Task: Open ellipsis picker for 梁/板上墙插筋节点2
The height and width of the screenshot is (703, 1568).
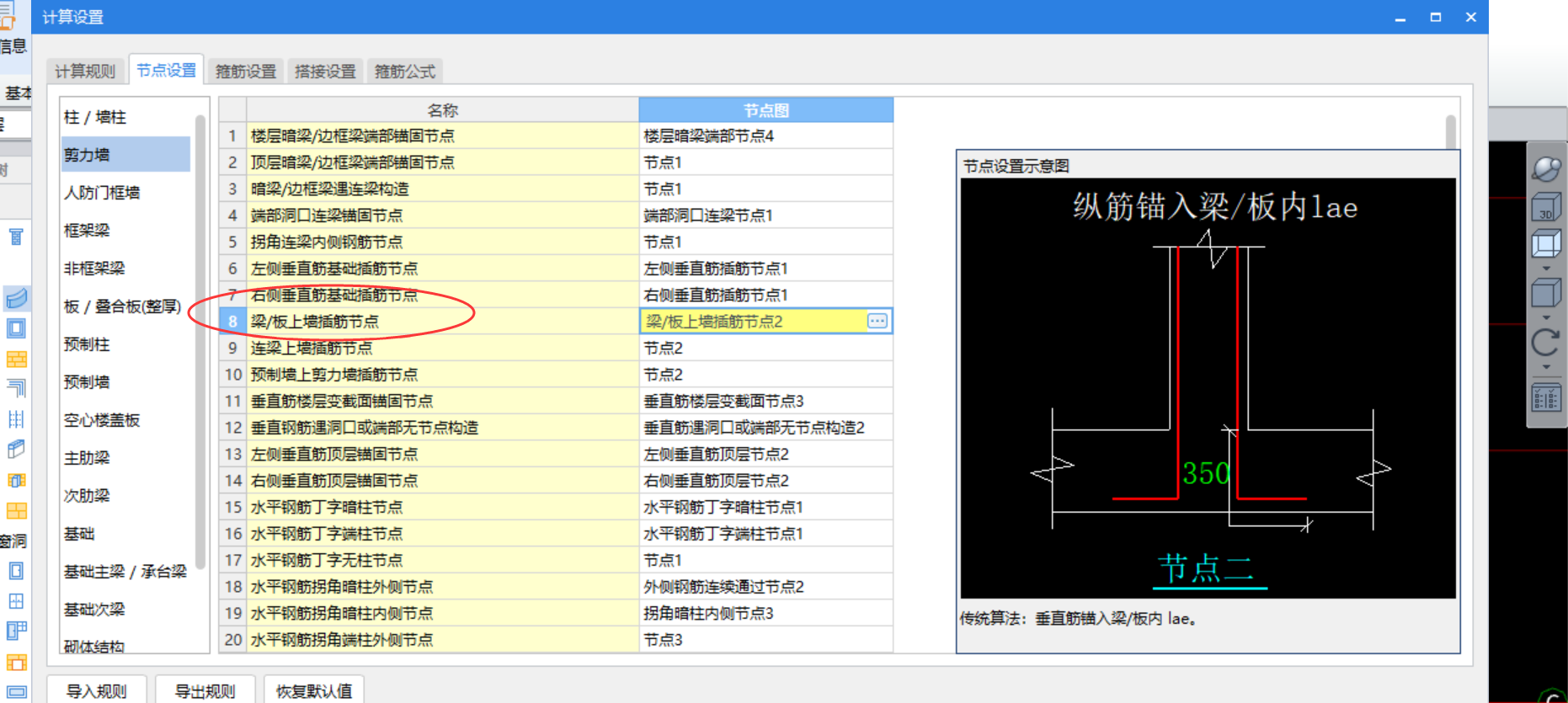Action: coord(877,321)
